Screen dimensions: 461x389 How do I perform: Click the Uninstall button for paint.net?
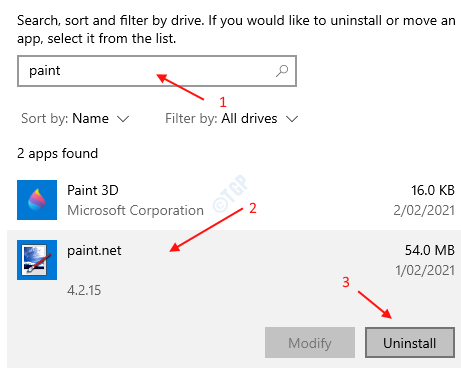click(410, 343)
